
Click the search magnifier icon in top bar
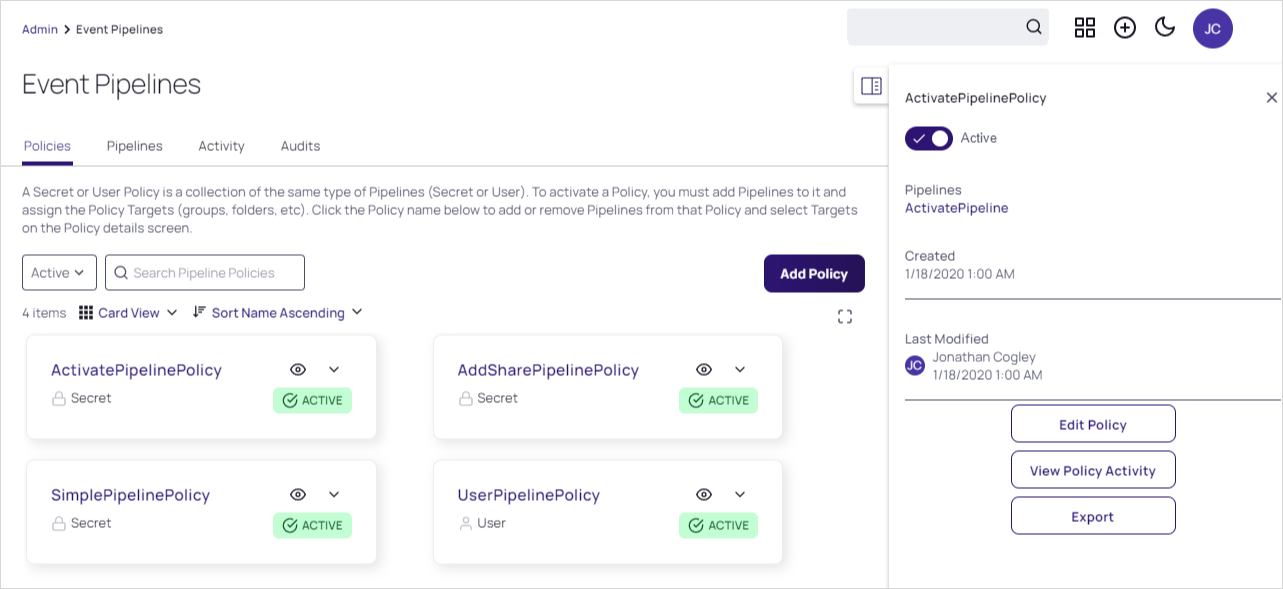[1034, 27]
